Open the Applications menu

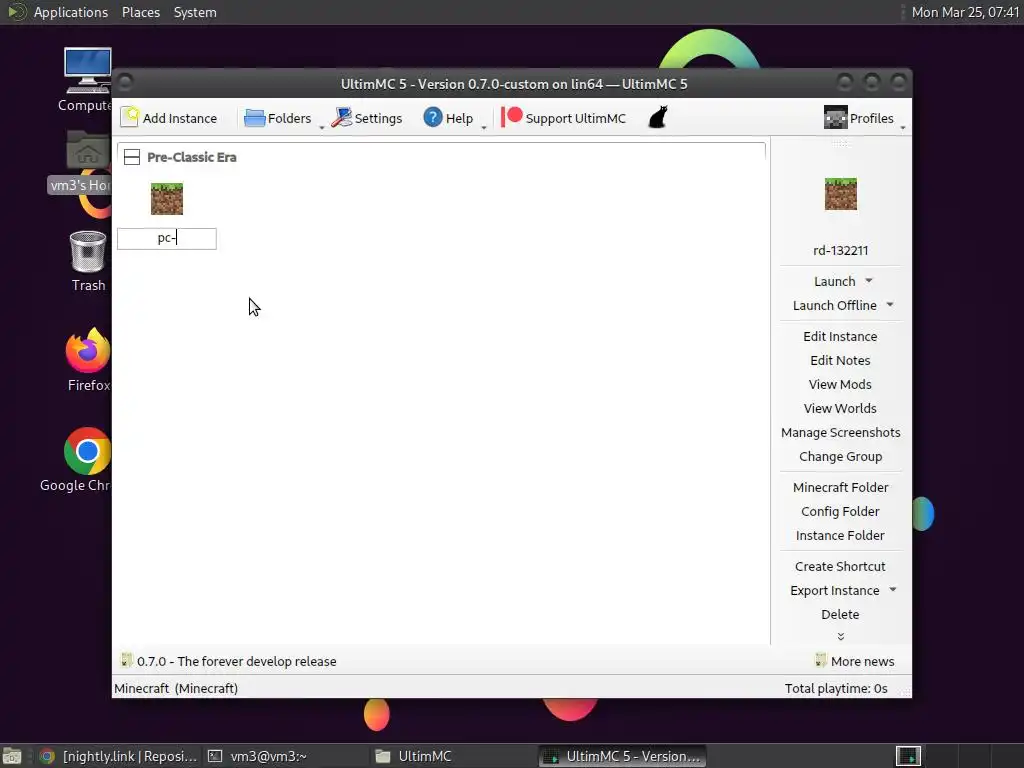pyautogui.click(x=71, y=12)
